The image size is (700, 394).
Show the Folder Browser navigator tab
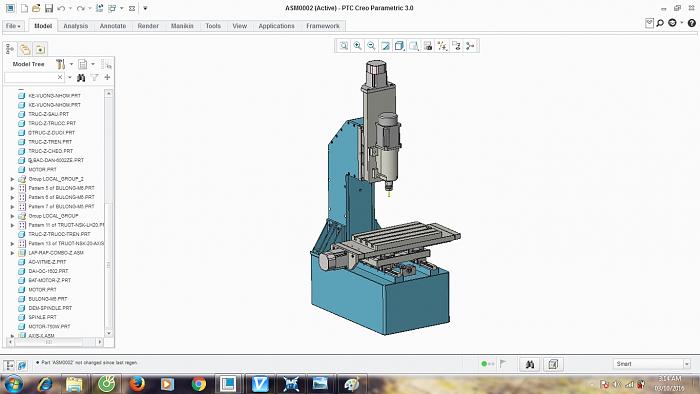[25, 49]
